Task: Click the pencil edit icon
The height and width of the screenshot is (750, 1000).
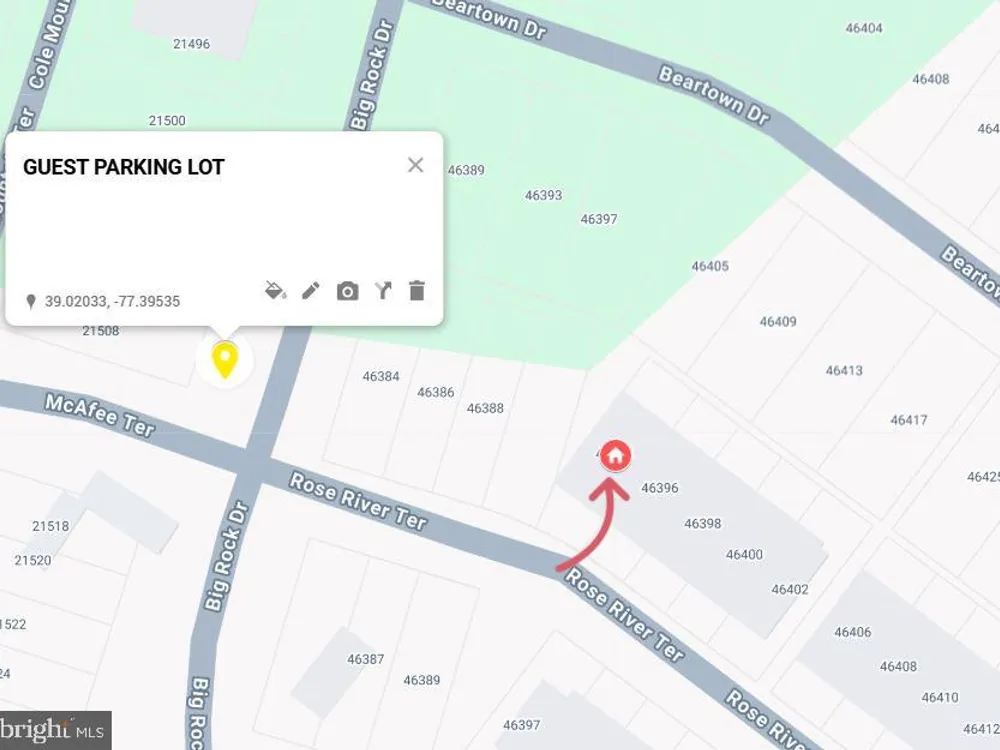Action: (311, 291)
